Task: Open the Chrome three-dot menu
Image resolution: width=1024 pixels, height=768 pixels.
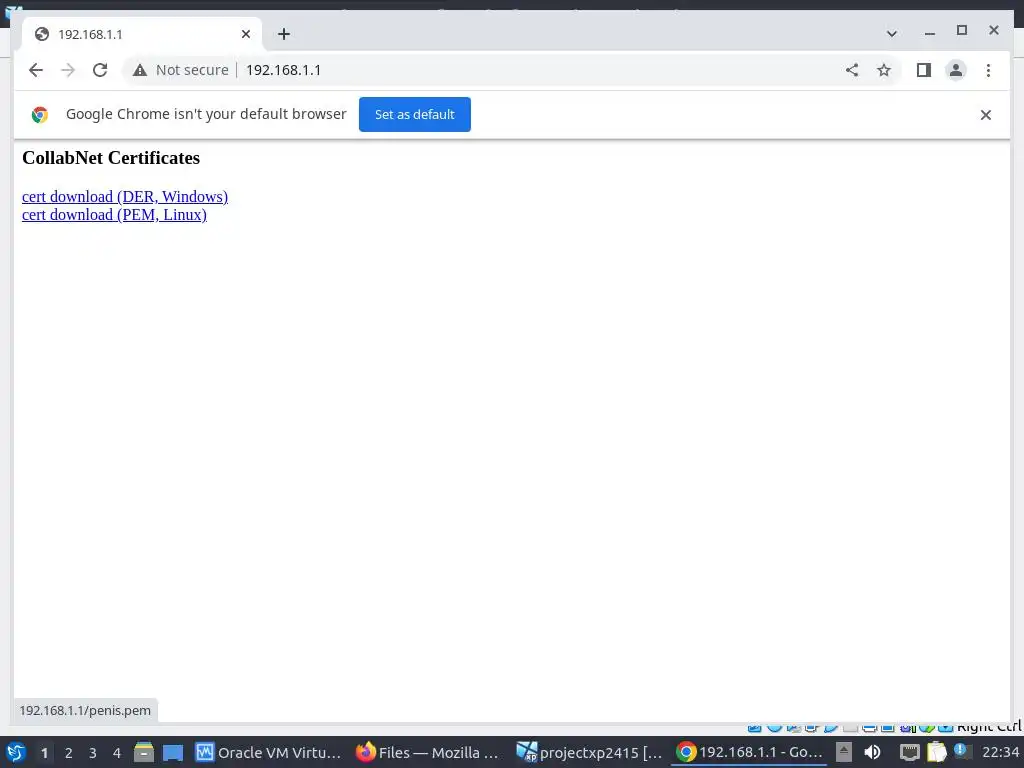Action: point(988,70)
